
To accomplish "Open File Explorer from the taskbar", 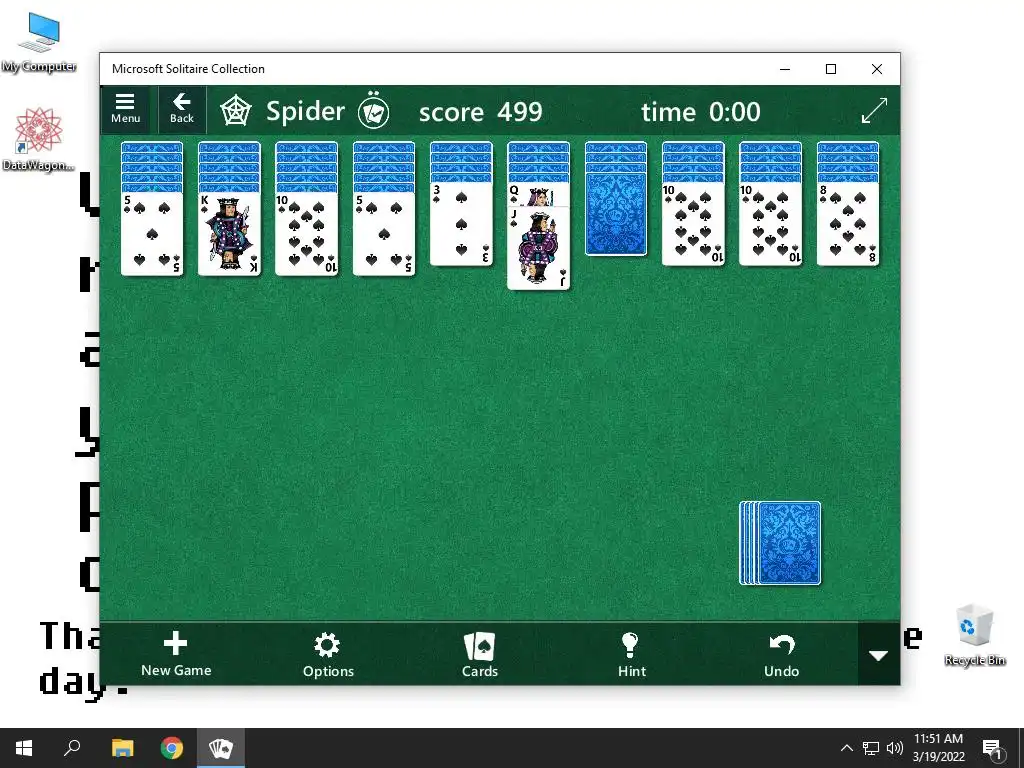I will click(x=122, y=748).
